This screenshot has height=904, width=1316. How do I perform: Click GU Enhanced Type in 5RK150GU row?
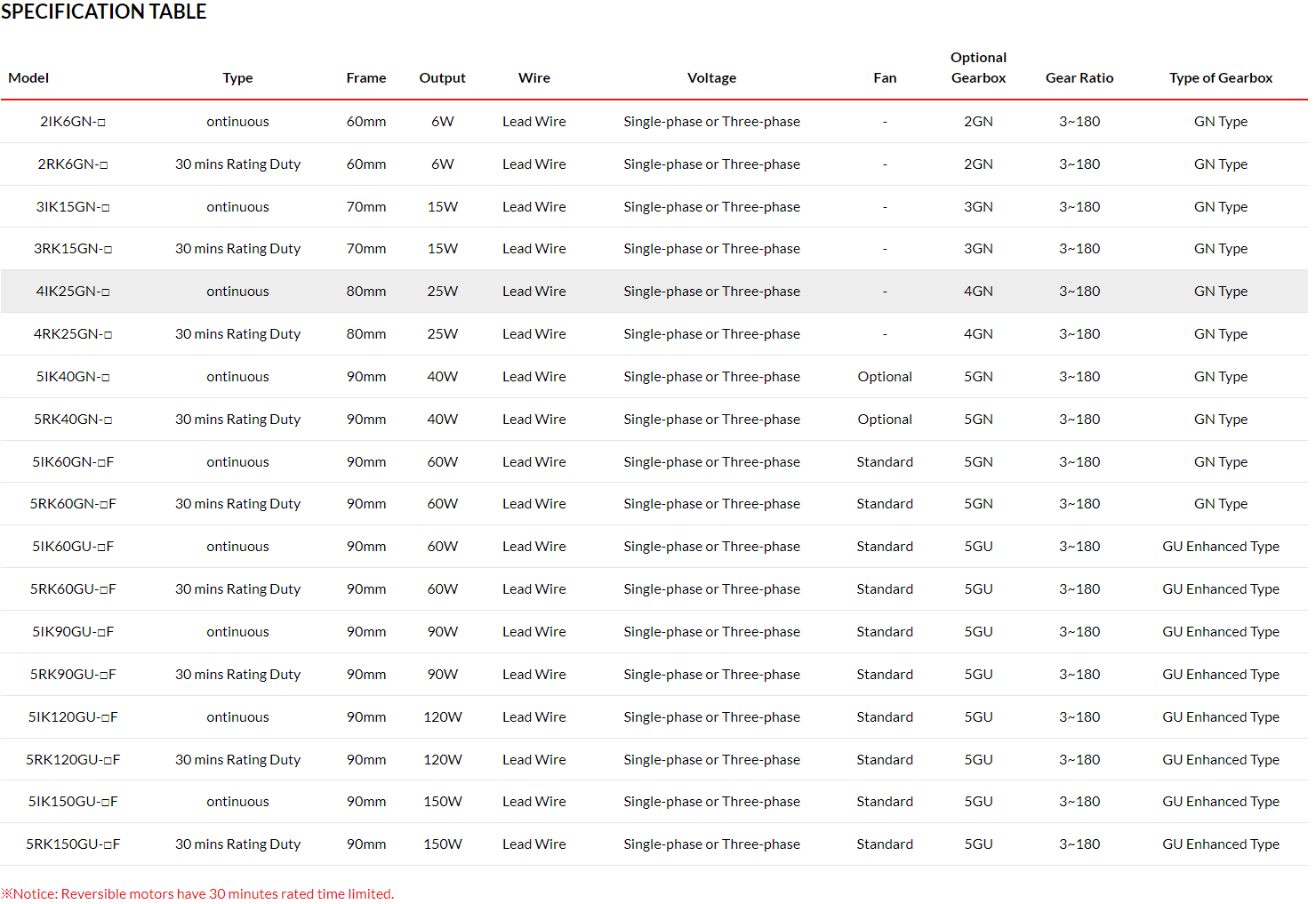click(x=1221, y=844)
